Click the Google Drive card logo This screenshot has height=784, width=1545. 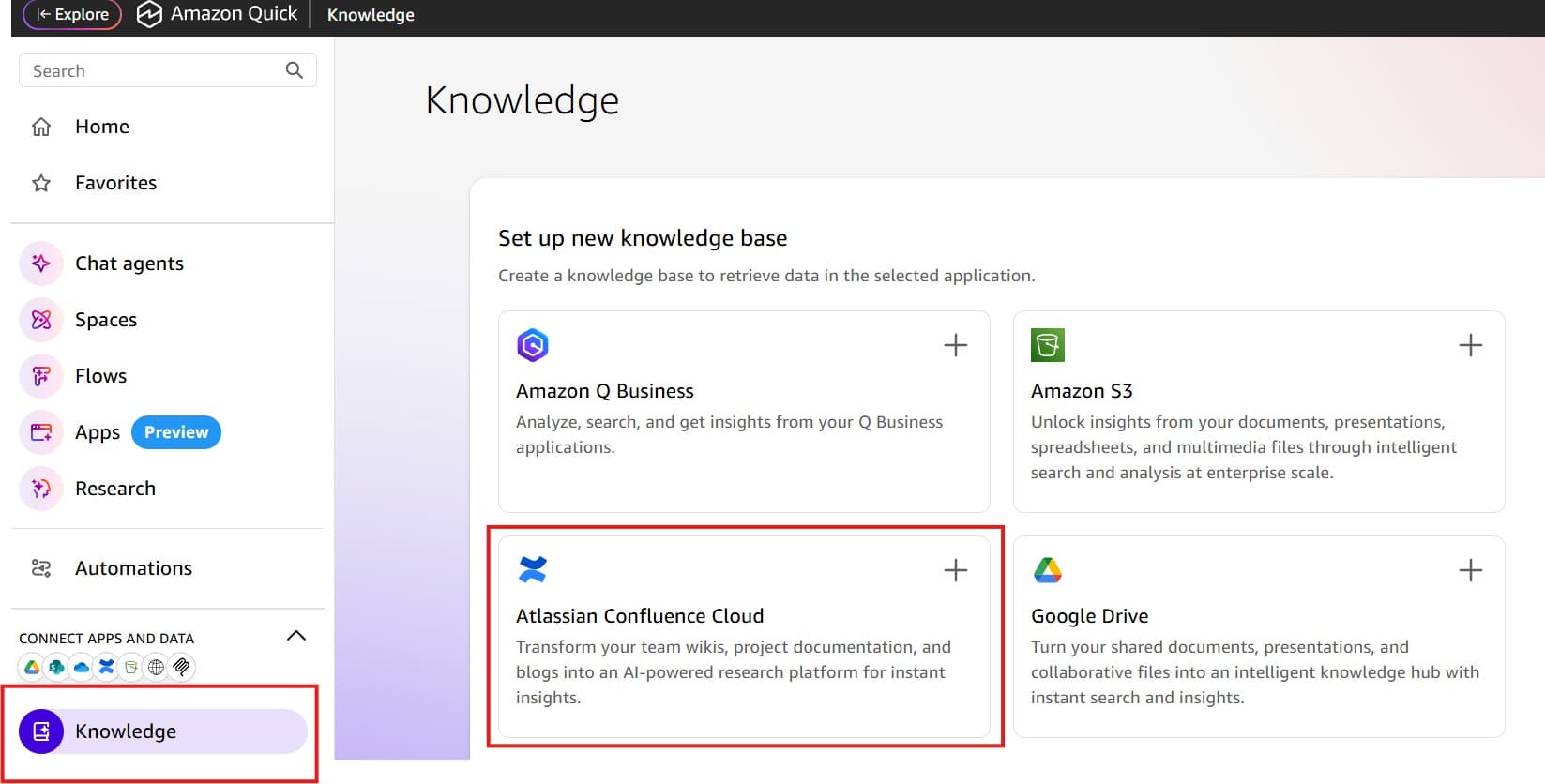1048,569
